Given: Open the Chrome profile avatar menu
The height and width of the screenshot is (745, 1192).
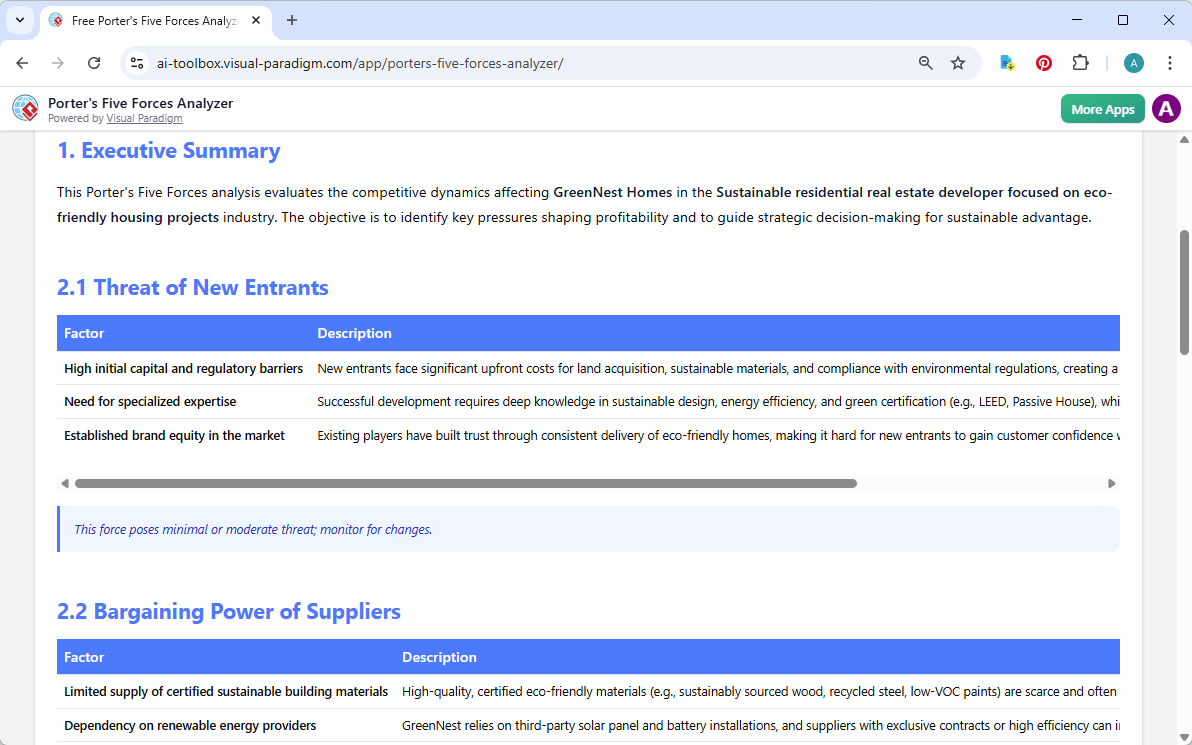Looking at the screenshot, I should tap(1133, 62).
